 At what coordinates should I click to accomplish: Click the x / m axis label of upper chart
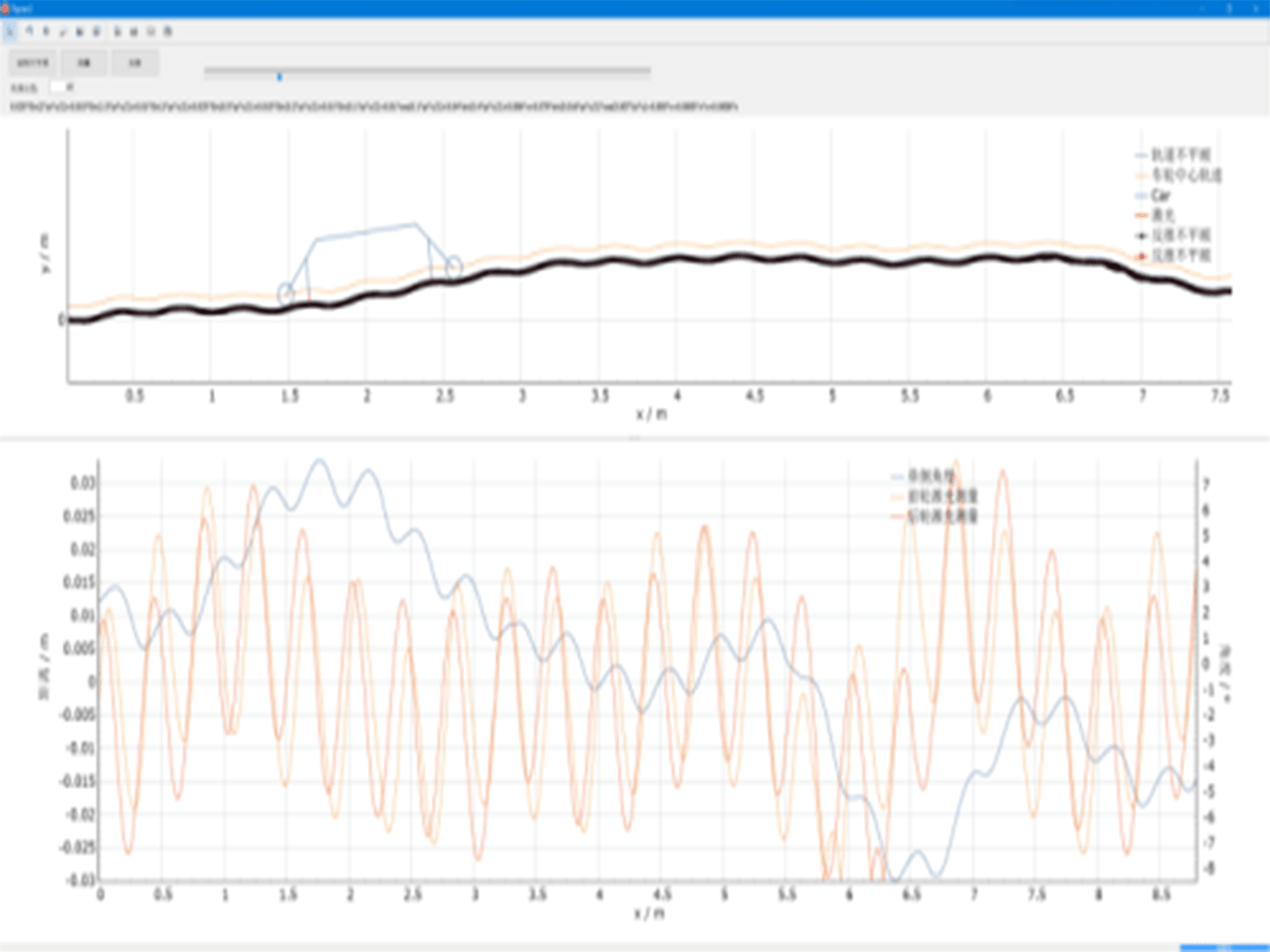click(x=652, y=415)
